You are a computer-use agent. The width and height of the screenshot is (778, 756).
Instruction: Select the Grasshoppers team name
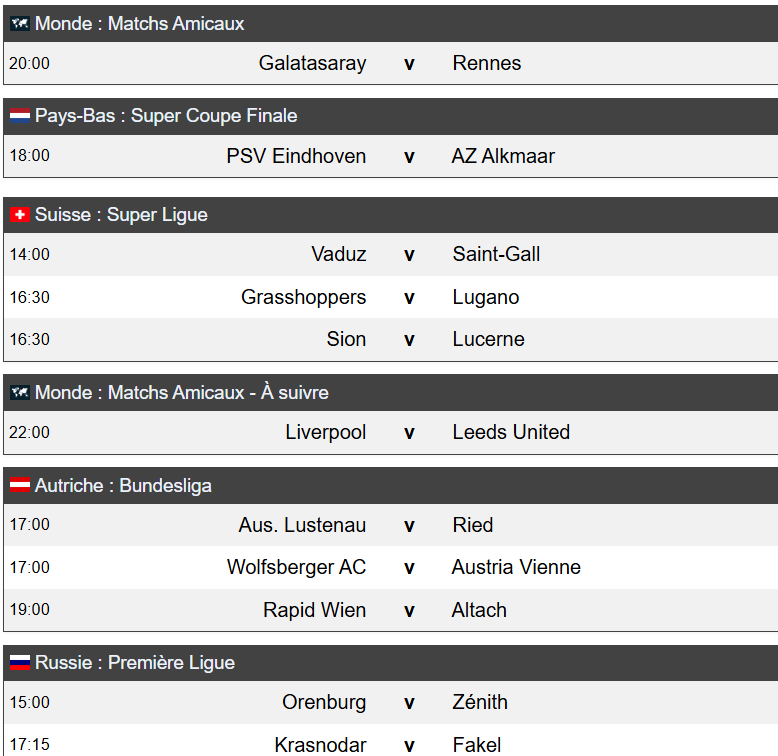coord(304,297)
